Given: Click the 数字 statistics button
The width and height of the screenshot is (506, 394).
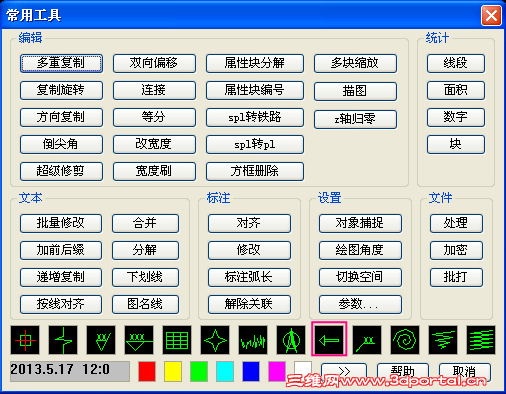Looking at the screenshot, I should pyautogui.click(x=456, y=117).
